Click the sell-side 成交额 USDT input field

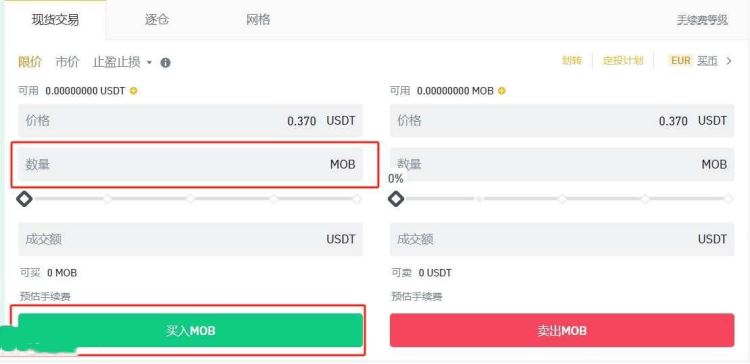tap(562, 239)
